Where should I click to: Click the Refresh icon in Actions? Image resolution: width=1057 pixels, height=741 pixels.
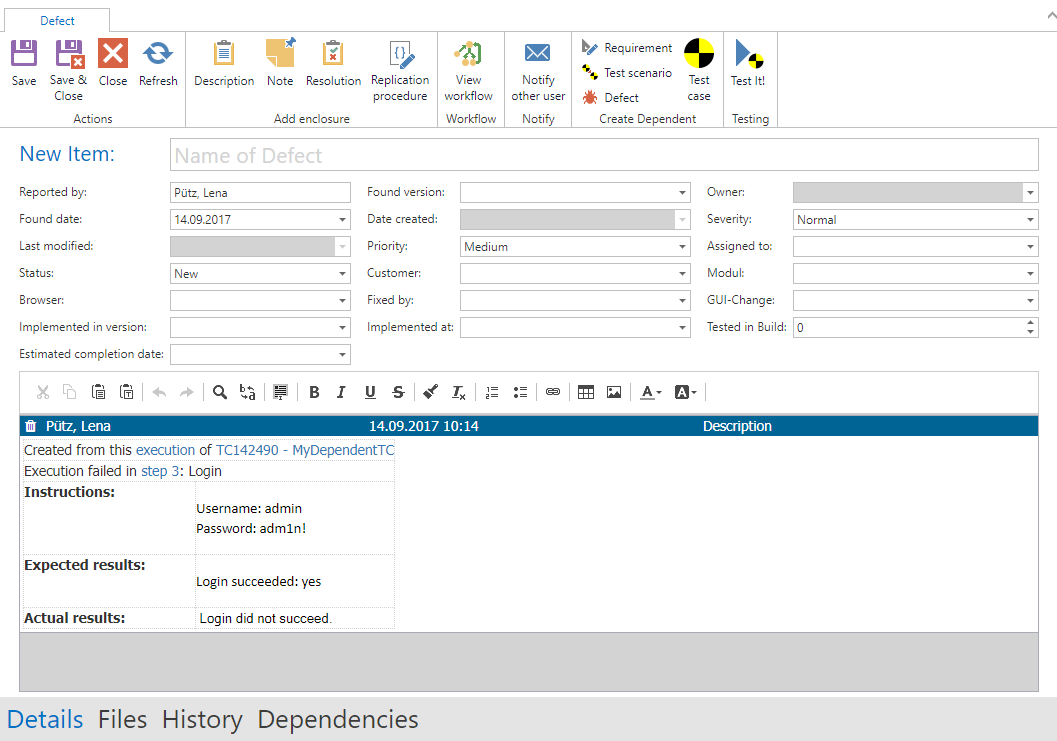point(158,54)
